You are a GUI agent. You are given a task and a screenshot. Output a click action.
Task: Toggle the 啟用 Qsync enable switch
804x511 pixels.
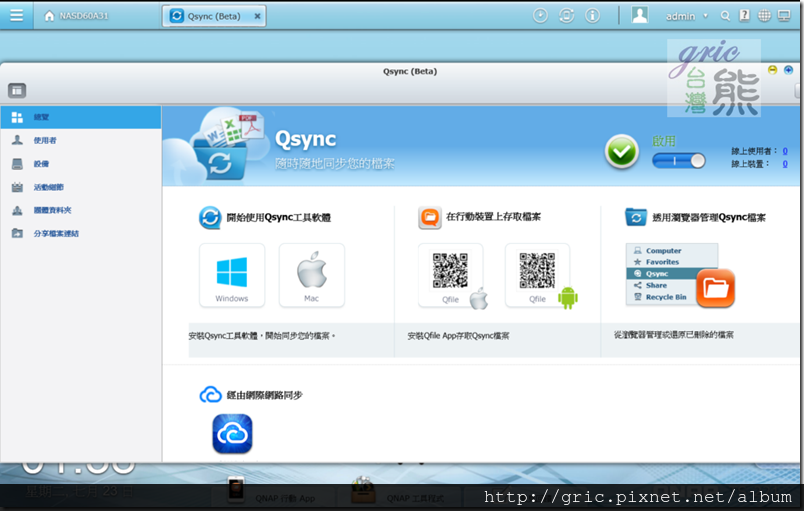(678, 161)
